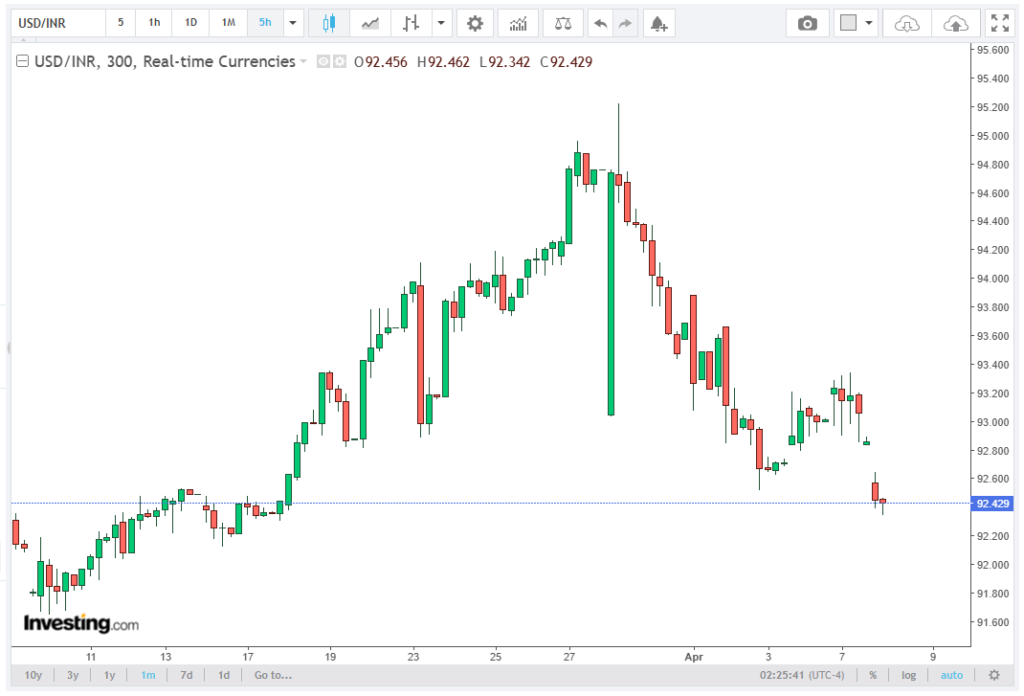Click the Go to... date button
Screen dimensions: 1024x696
point(273,675)
